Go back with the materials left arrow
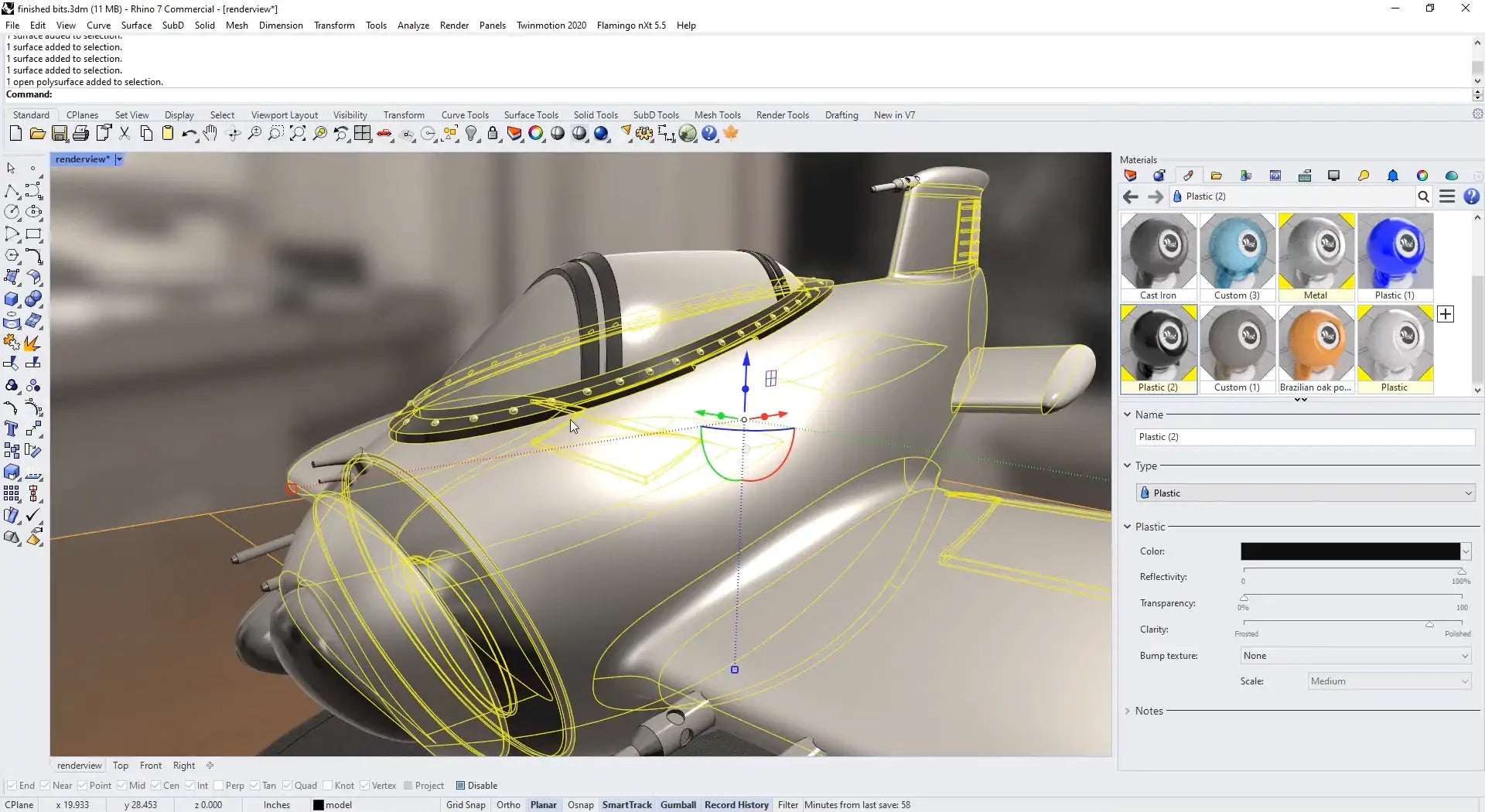1485x812 pixels. pos(1130,196)
